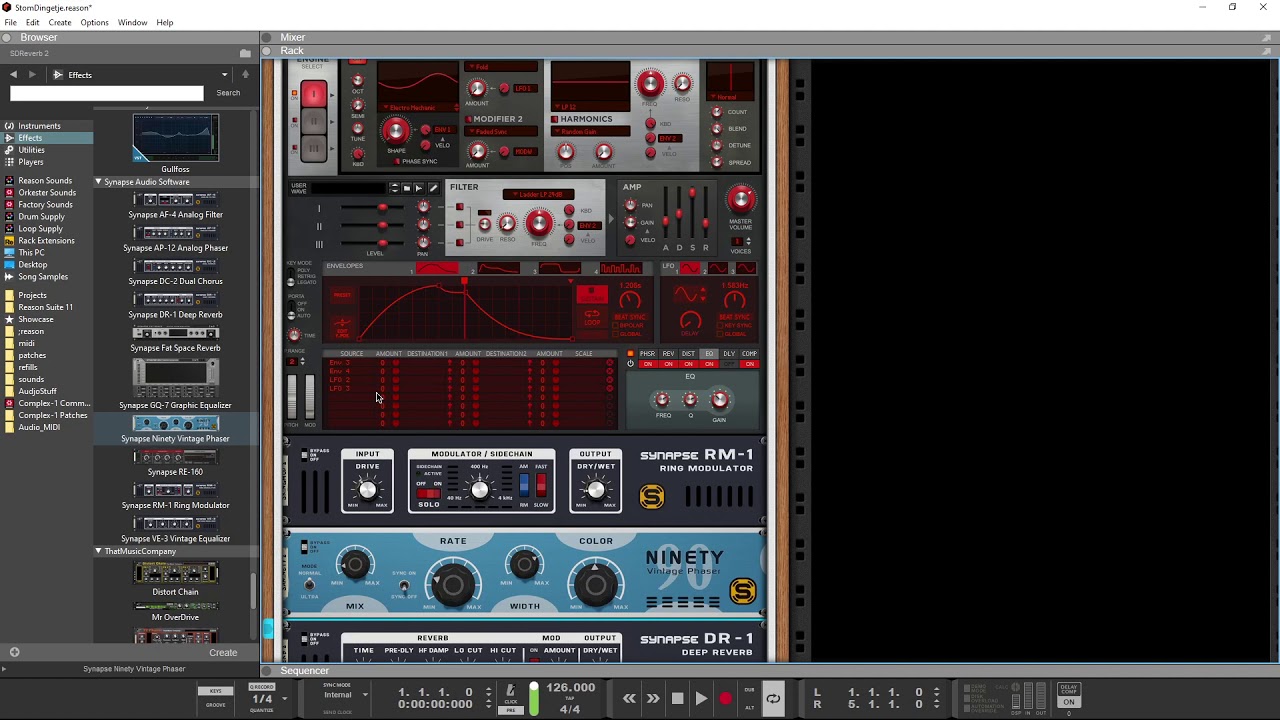Open the Effects path dropdown
The height and width of the screenshot is (720, 1280).
pyautogui.click(x=224, y=75)
